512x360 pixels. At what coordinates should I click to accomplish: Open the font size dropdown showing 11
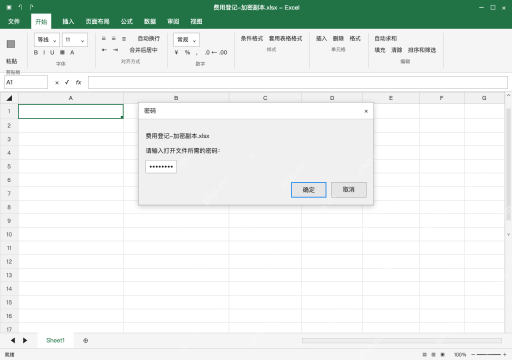[x=75, y=40]
